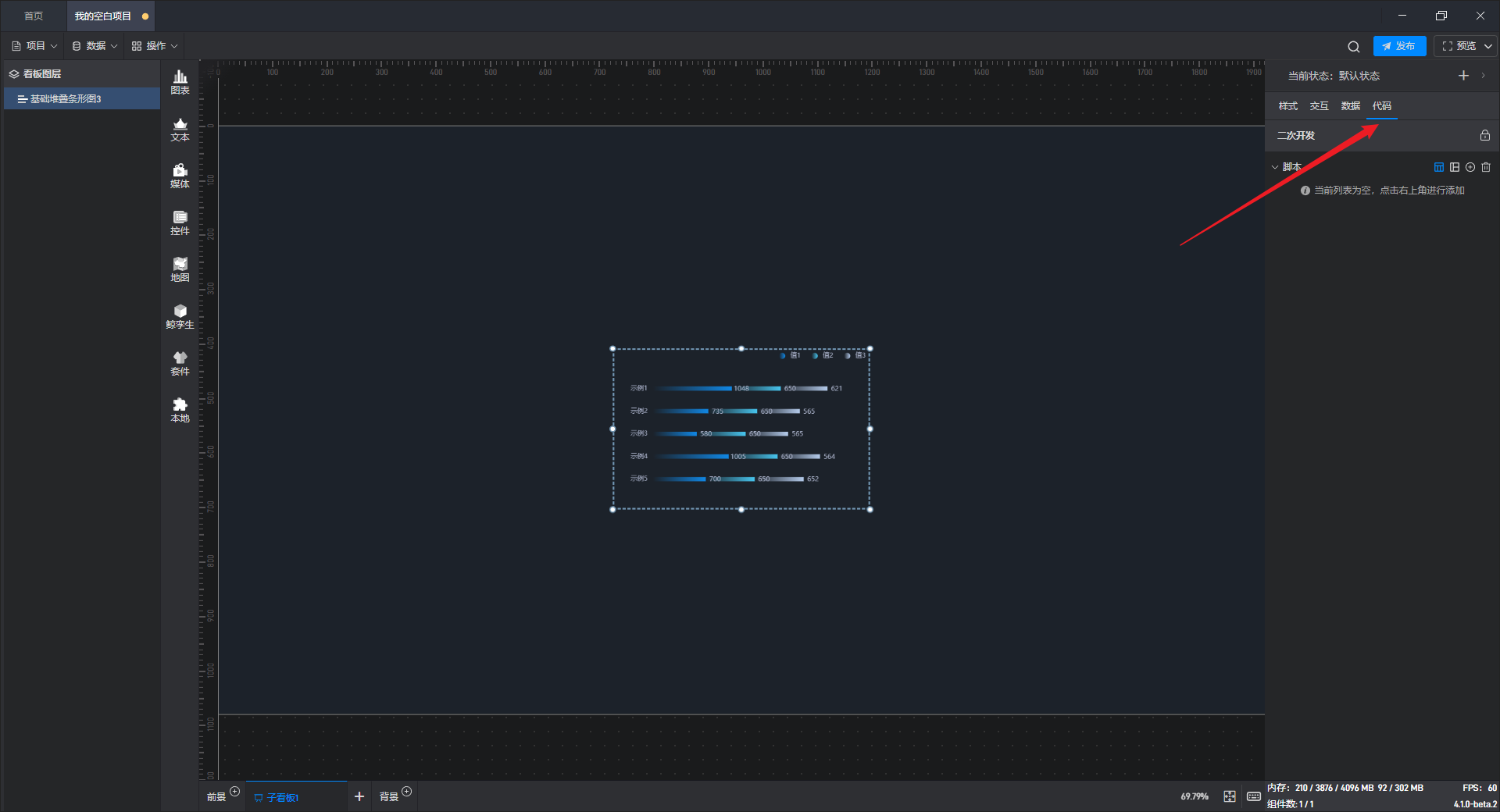
Task: Open the 操作 operations dropdown menu
Action: 155,46
